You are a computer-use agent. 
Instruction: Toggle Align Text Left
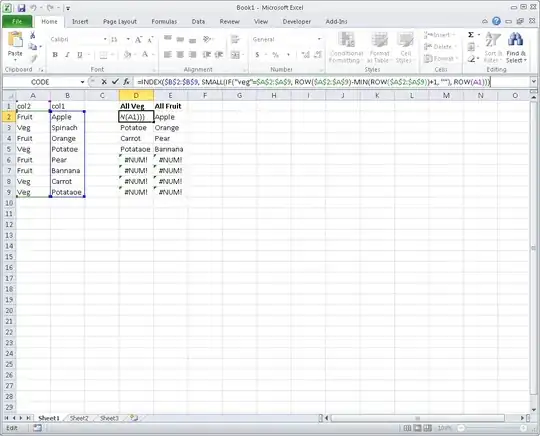[168, 54]
